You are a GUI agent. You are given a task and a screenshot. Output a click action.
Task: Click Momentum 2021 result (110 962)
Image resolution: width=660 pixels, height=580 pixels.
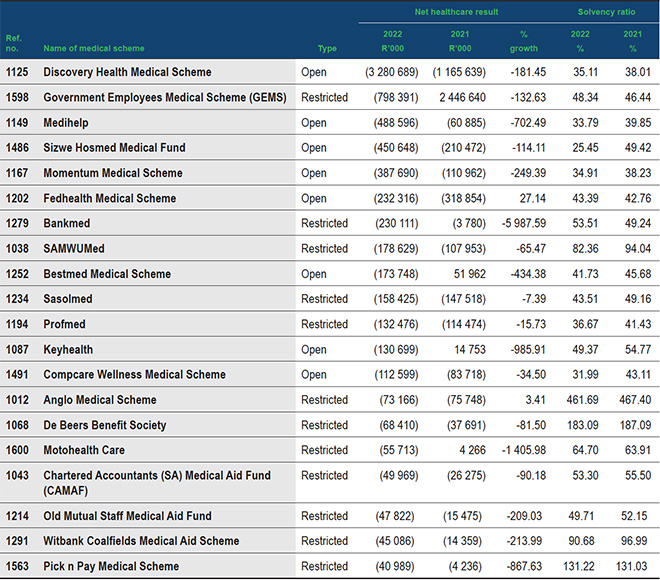coord(463,173)
